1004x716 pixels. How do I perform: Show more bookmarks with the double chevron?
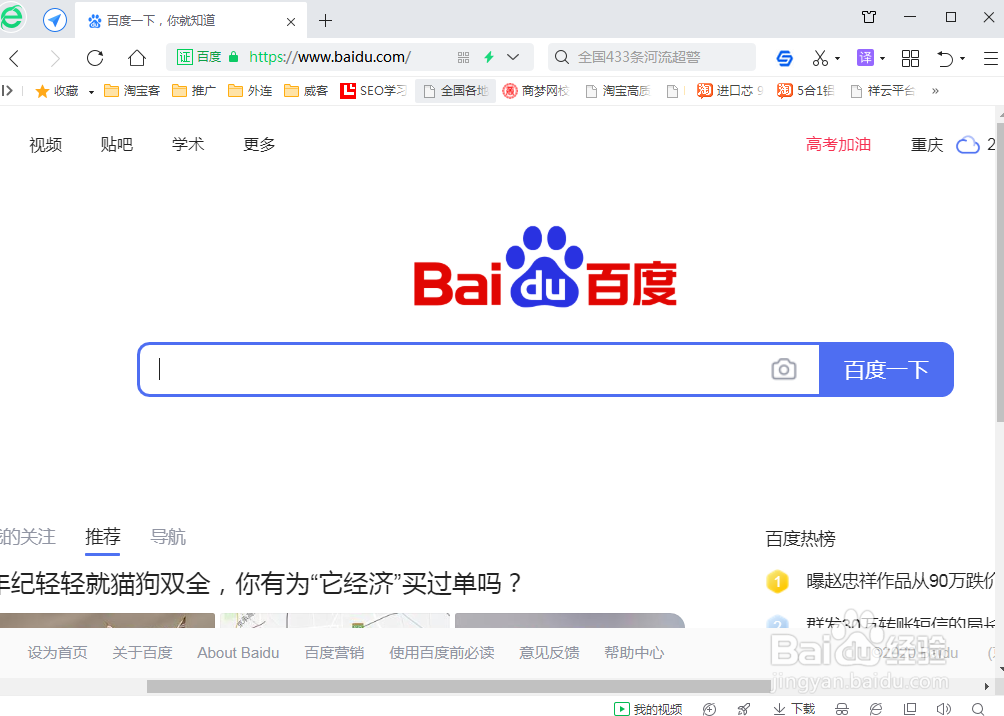click(935, 91)
